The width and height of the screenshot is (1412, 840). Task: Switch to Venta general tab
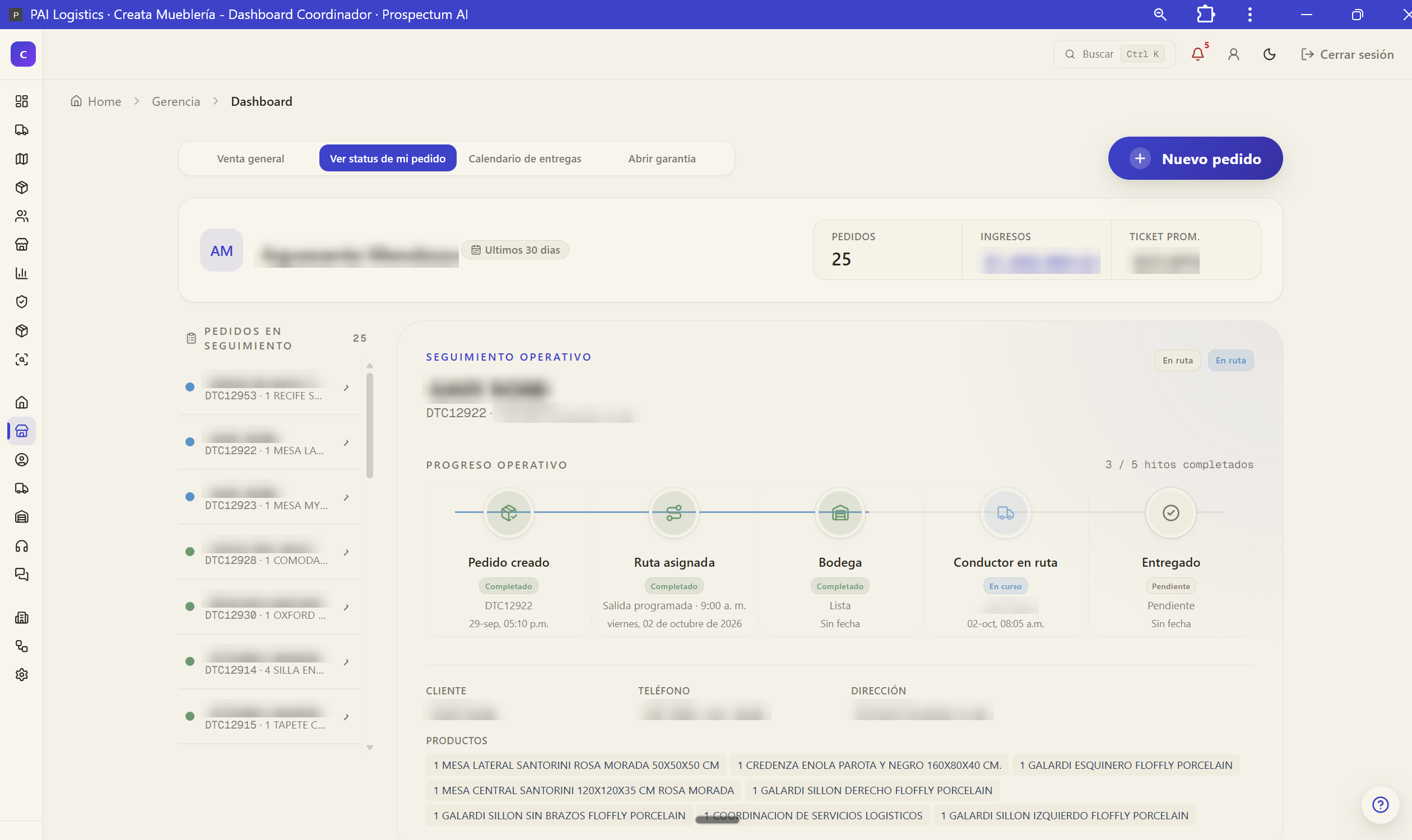[x=250, y=158]
